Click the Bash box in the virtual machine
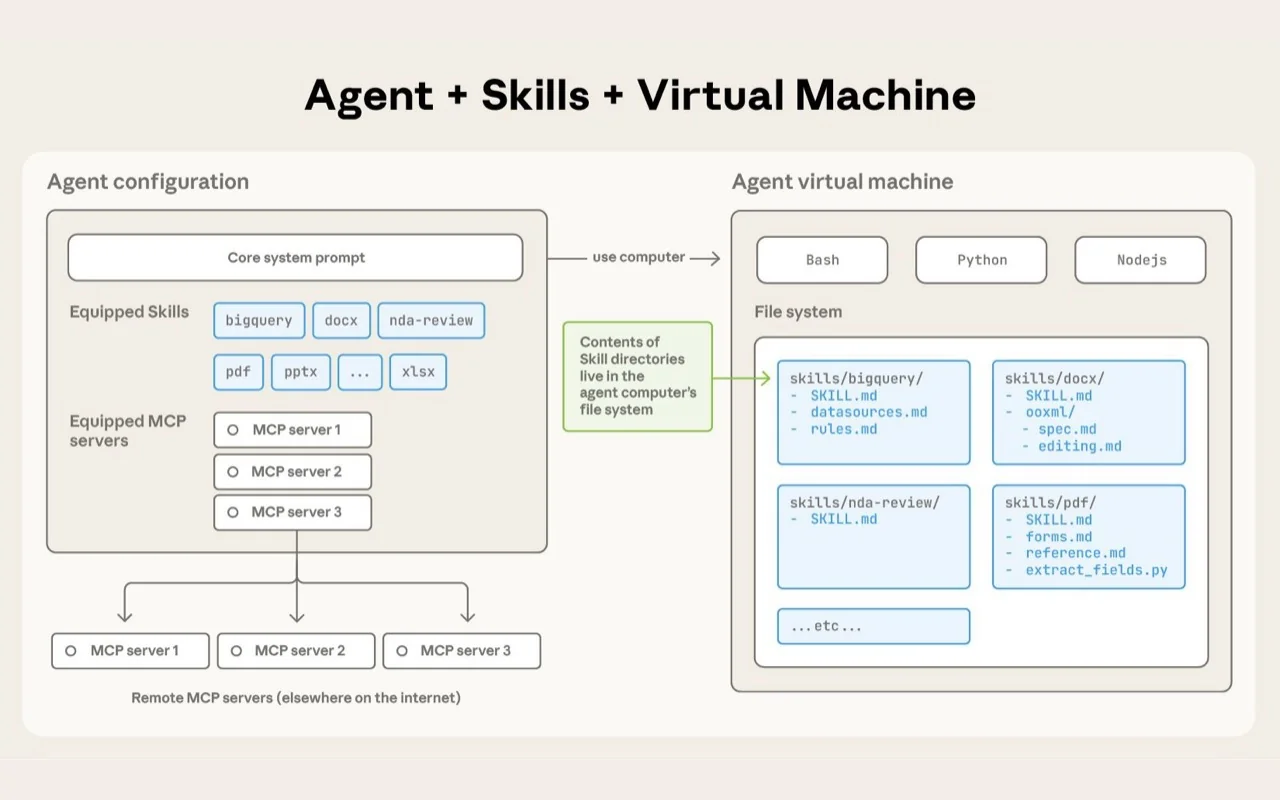This screenshot has width=1280, height=800. pyautogui.click(x=822, y=260)
